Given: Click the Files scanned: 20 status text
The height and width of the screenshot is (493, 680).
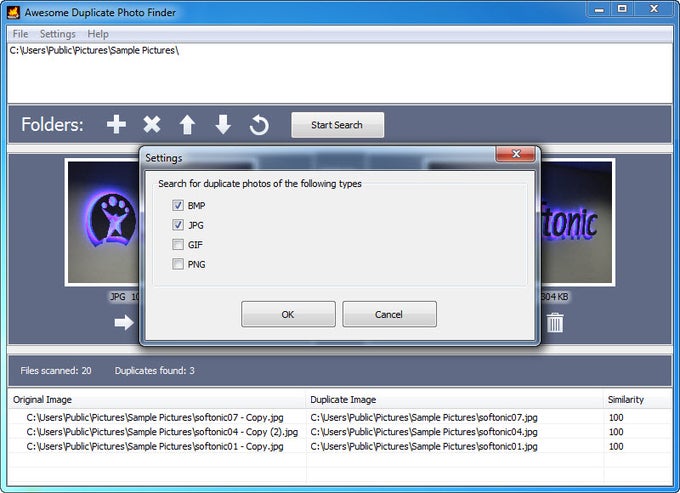Looking at the screenshot, I should point(56,371).
